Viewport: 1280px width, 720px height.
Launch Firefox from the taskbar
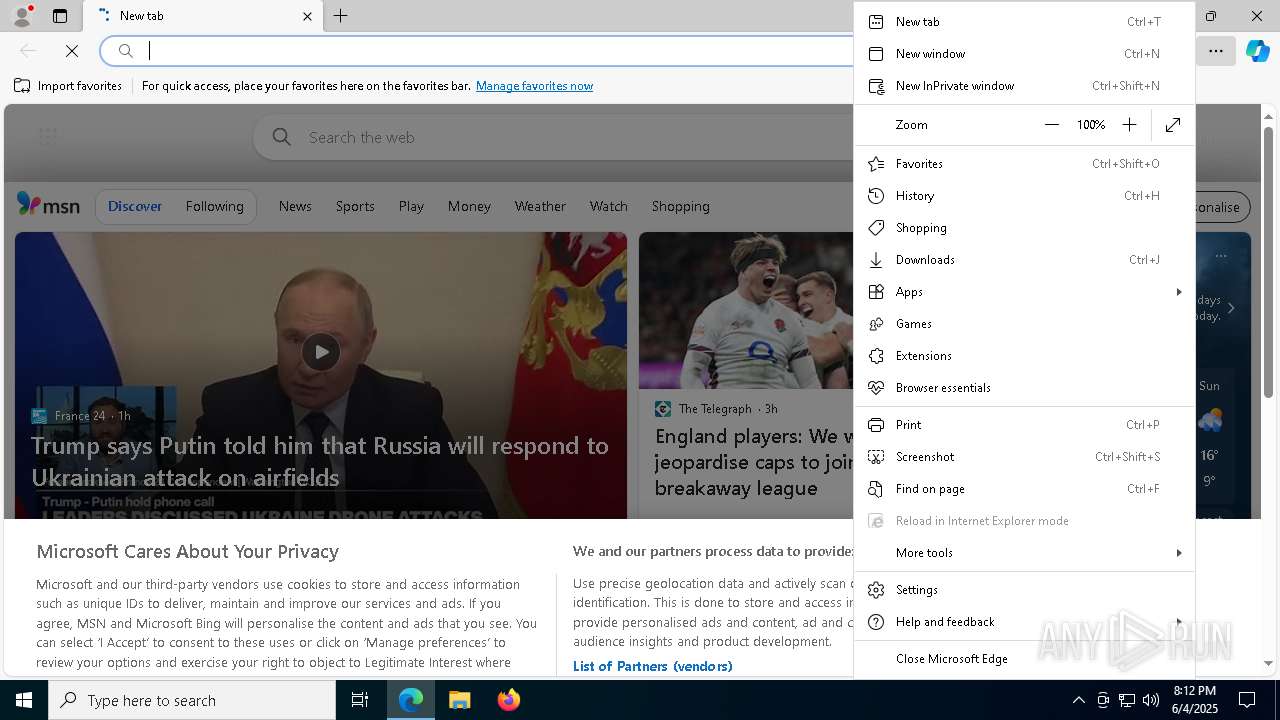509,700
